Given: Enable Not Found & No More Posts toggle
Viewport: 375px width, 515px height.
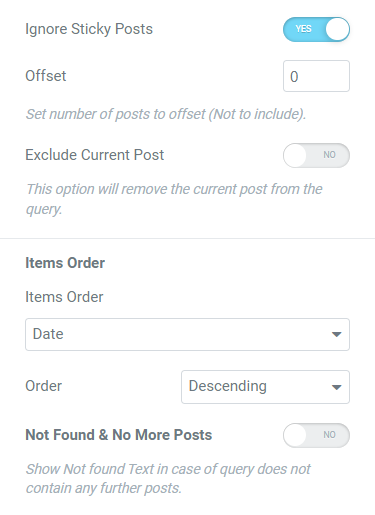Looking at the screenshot, I should click(x=316, y=435).
